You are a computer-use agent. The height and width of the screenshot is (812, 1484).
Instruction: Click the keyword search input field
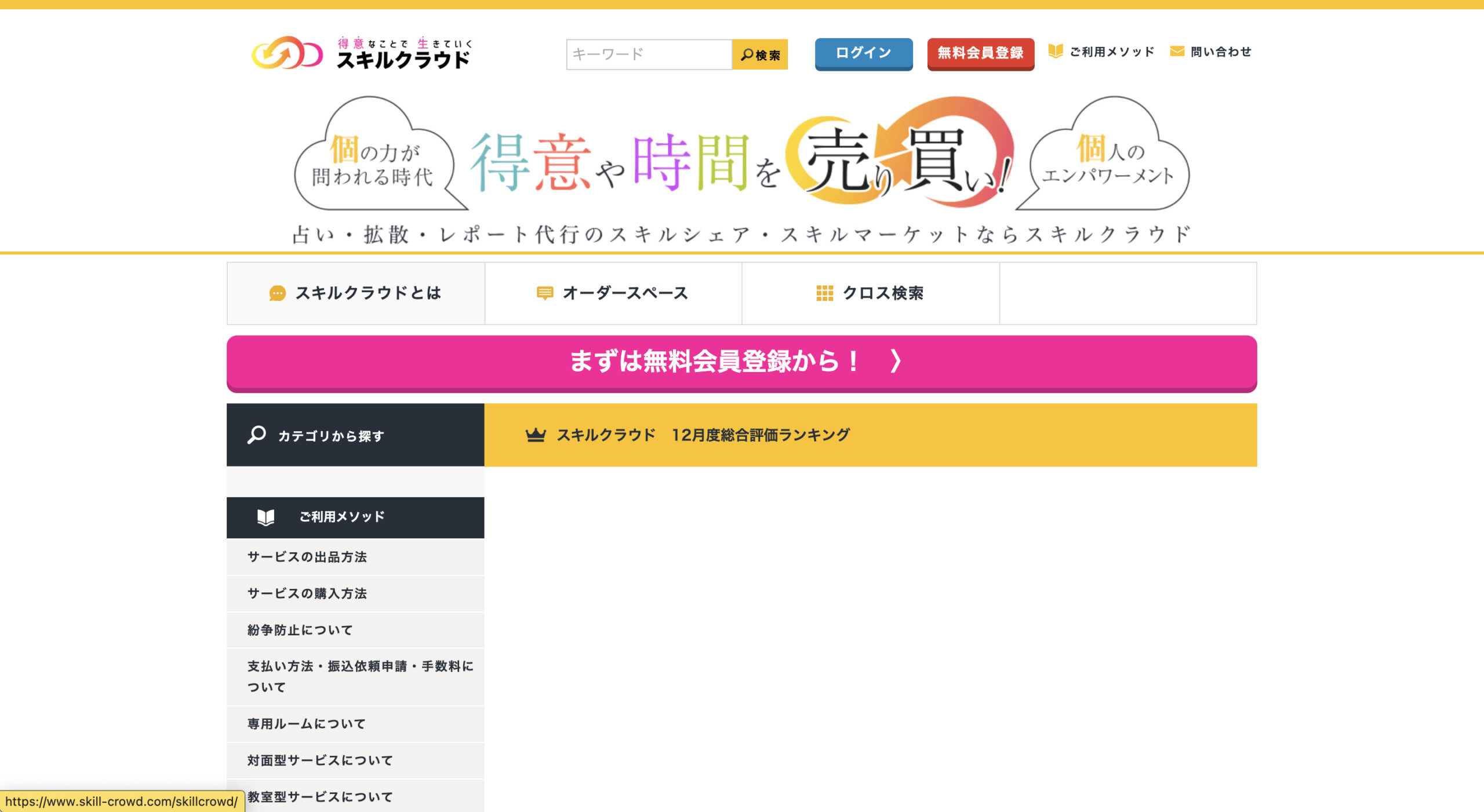649,54
